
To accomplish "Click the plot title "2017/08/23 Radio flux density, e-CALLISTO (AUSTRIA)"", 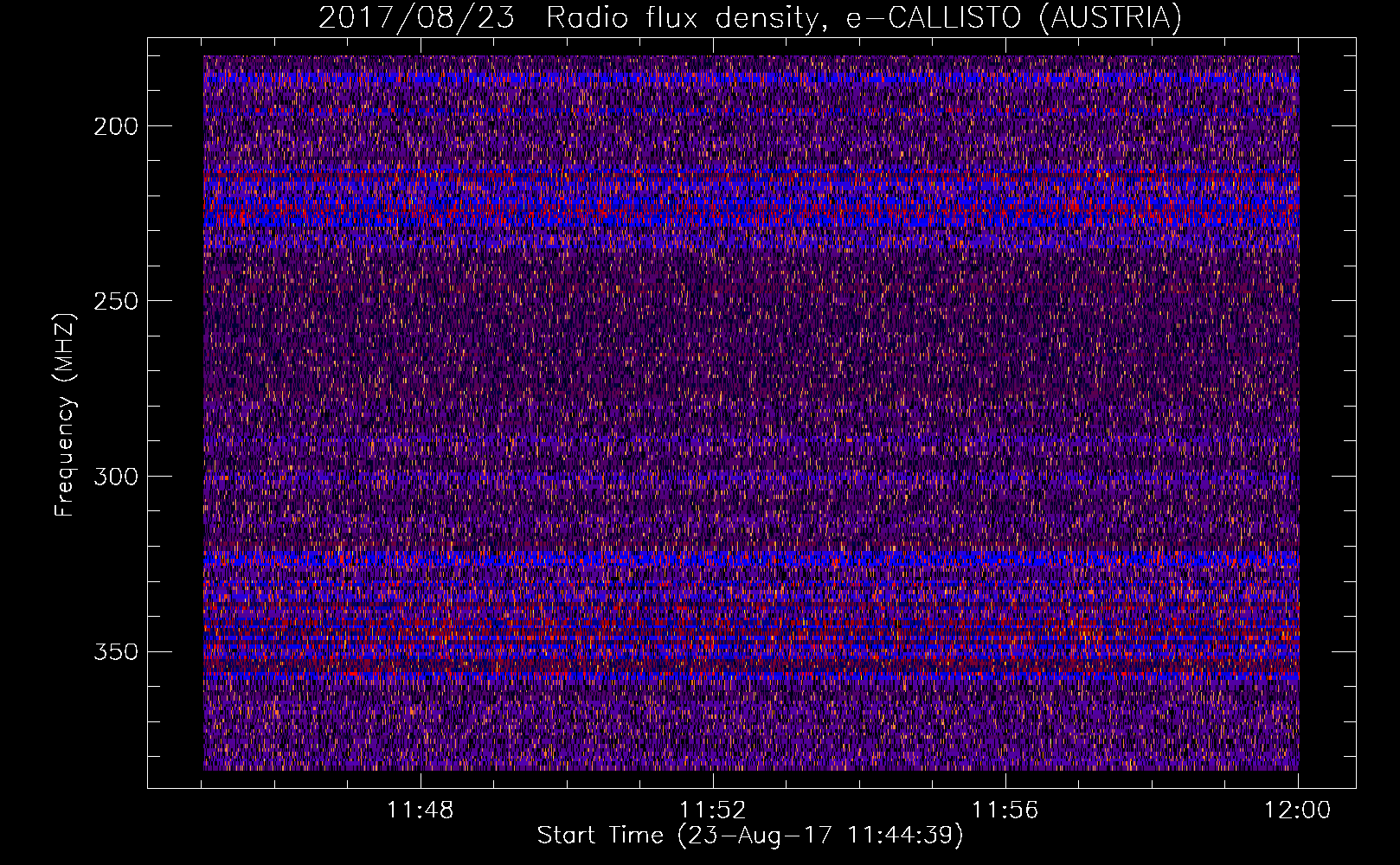I will (x=750, y=18).
